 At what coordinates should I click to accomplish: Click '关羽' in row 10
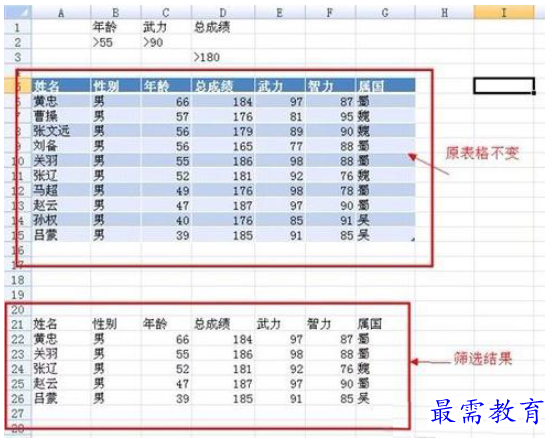61,161
